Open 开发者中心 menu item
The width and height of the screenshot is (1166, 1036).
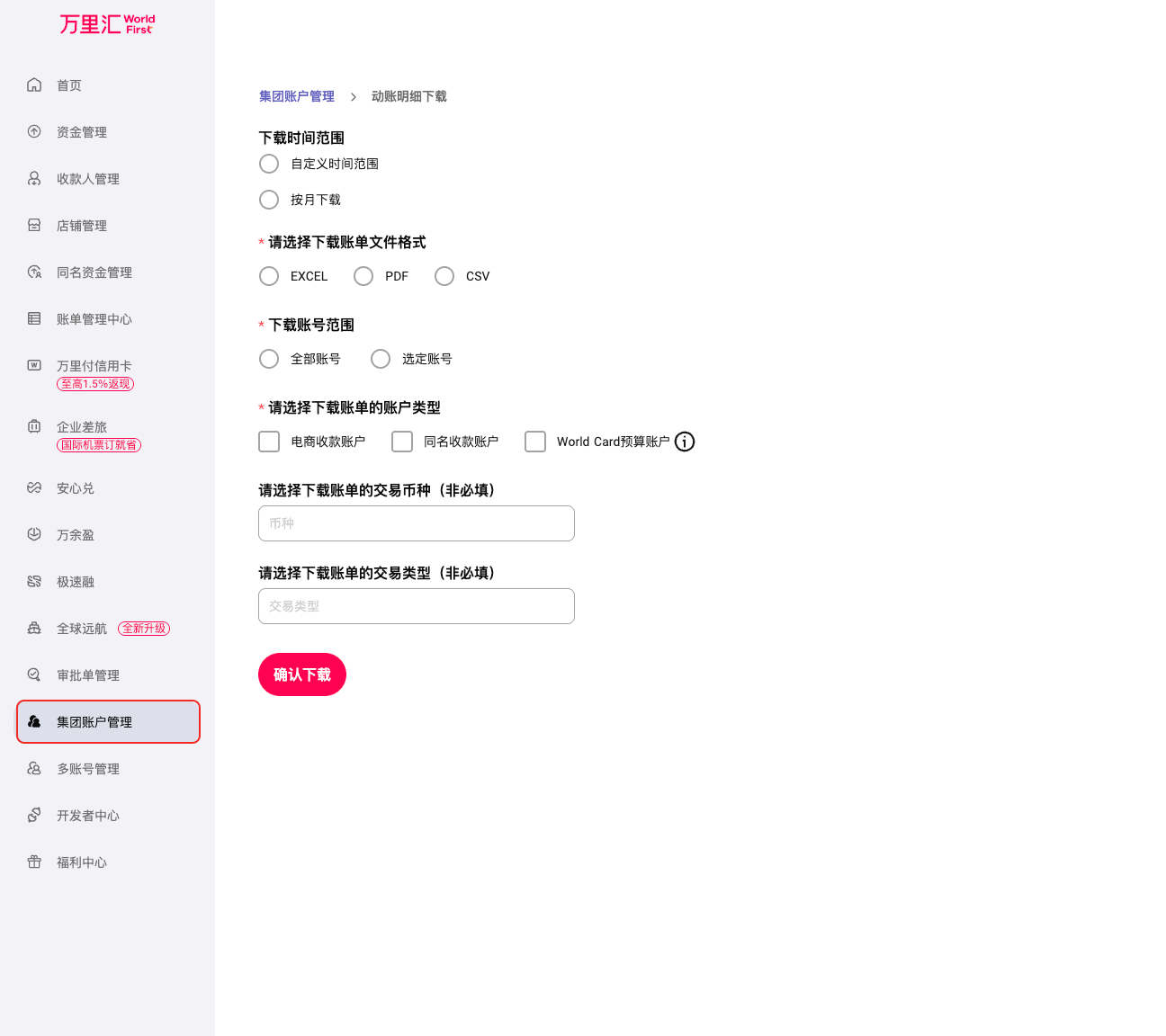tap(88, 816)
